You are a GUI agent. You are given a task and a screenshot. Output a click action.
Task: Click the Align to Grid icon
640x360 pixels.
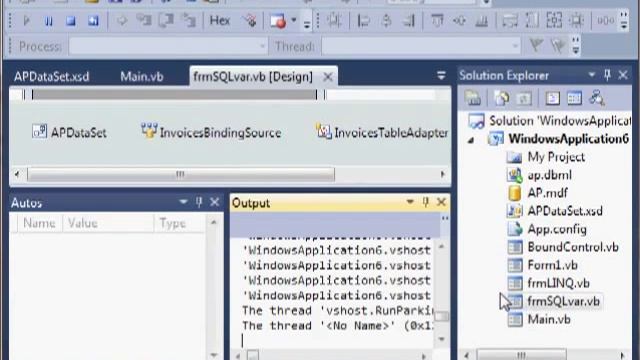[334, 20]
